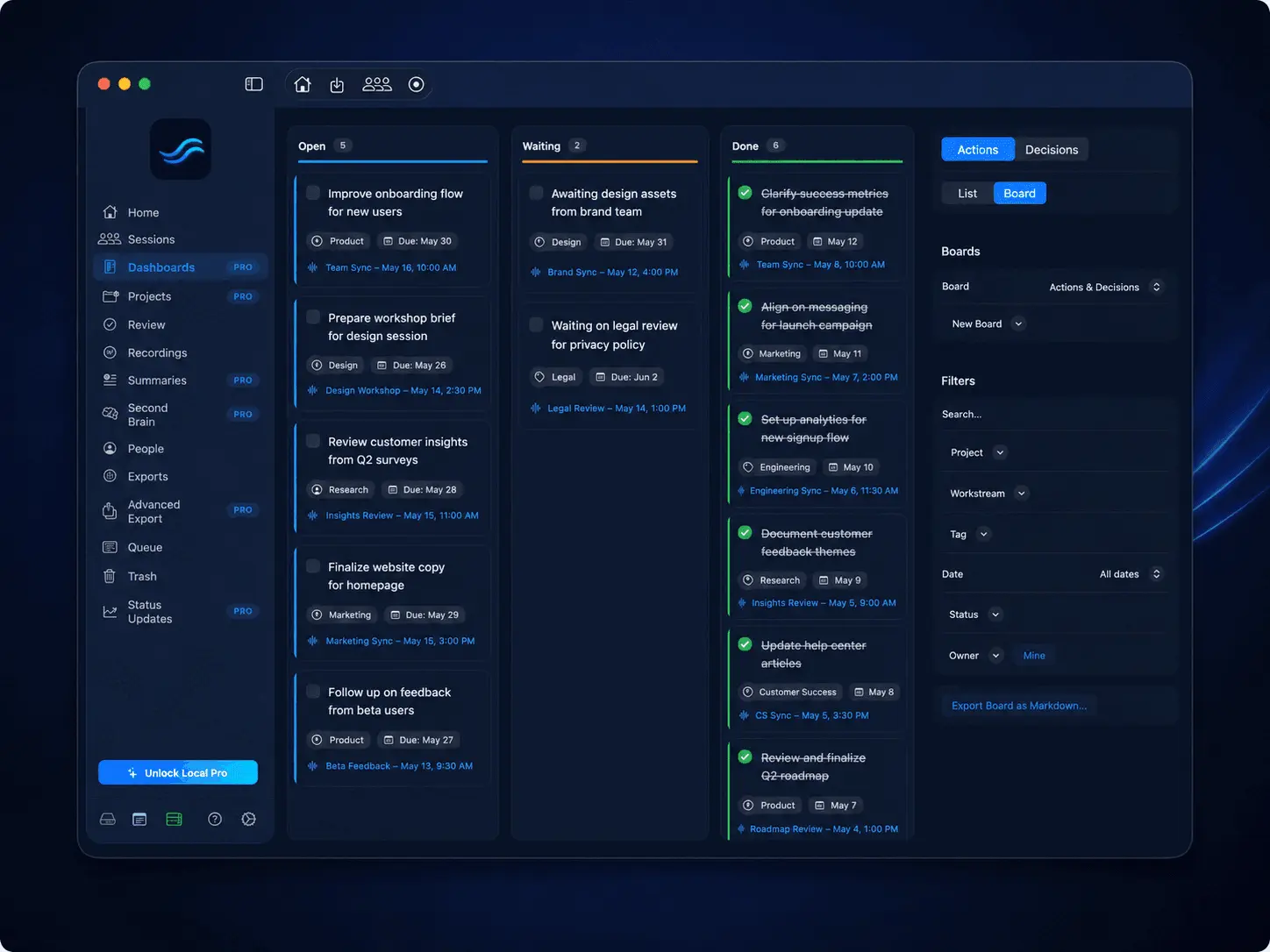Open settings gear icon
The height and width of the screenshot is (952, 1270).
click(x=249, y=819)
